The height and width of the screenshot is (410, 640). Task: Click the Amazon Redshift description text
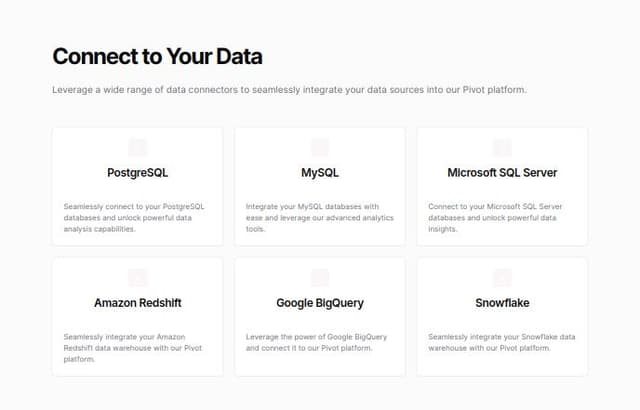pyautogui.click(x=133, y=348)
